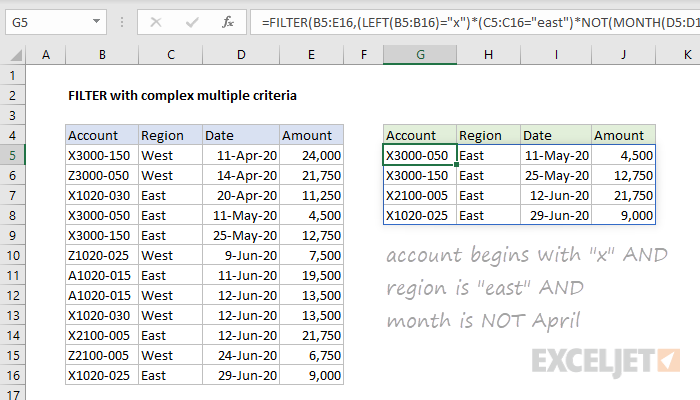Click the results table 'Amount' header in column J
Image resolution: width=700 pixels, height=400 pixels.
click(624, 135)
